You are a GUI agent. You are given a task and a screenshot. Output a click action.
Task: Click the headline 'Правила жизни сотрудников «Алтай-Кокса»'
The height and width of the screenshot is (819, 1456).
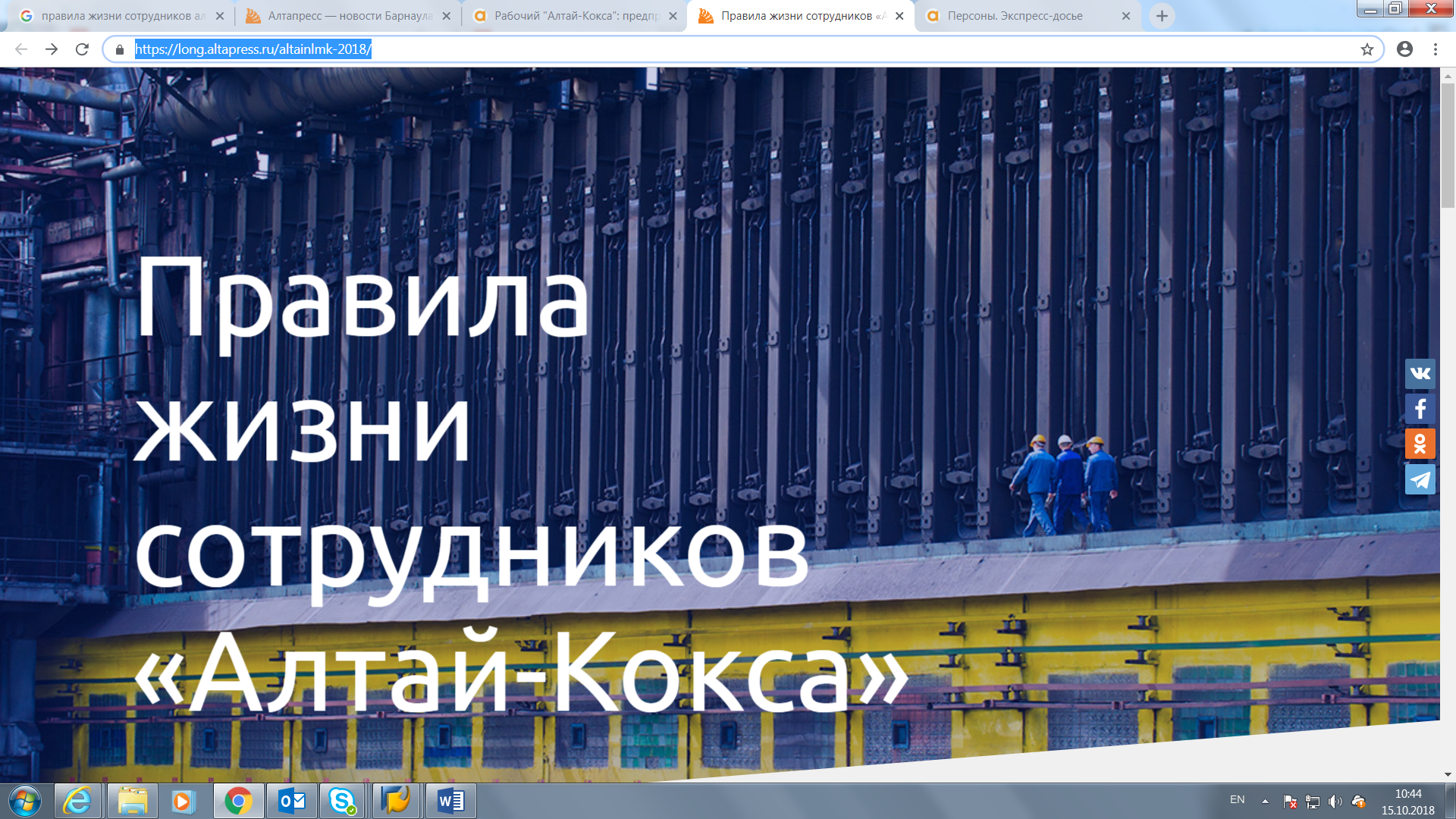pos(521,485)
